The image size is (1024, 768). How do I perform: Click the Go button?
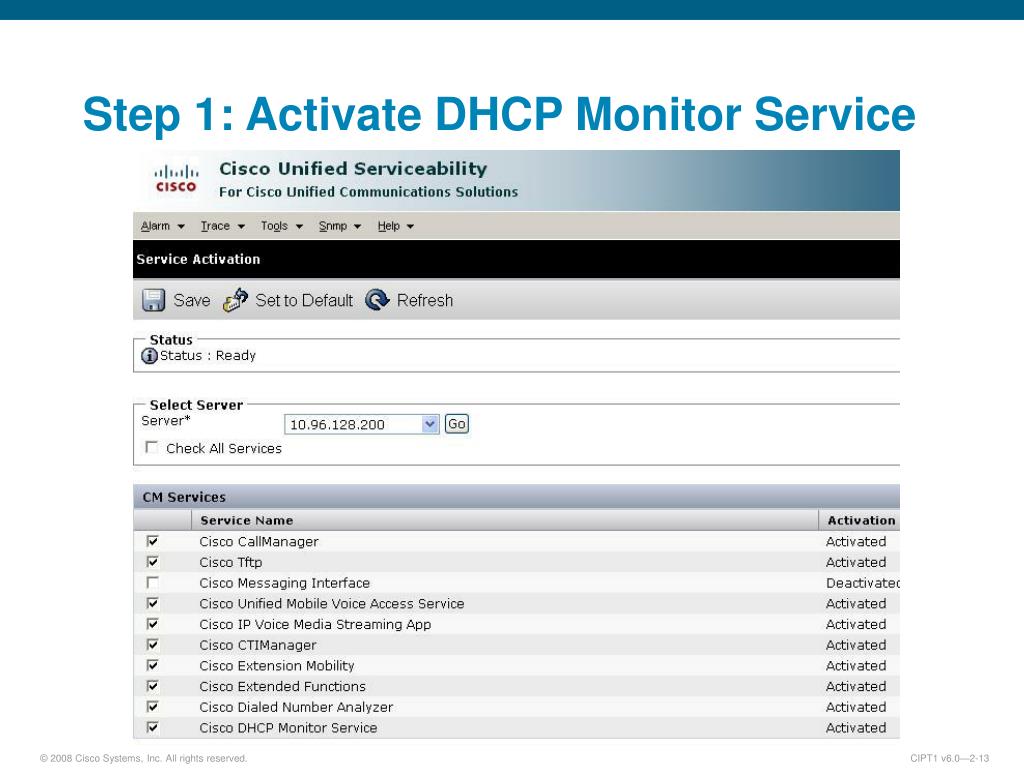[456, 424]
